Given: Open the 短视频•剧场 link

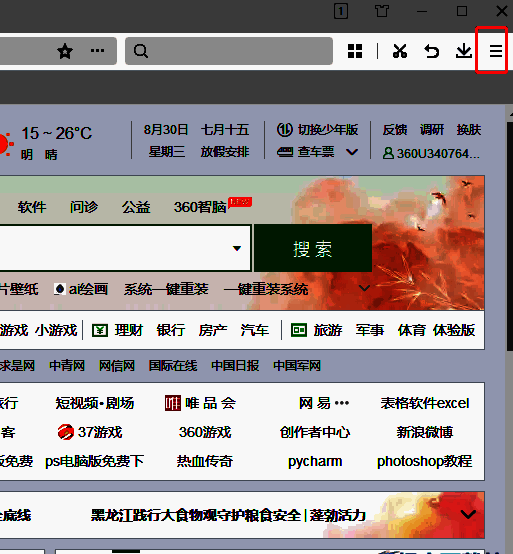Looking at the screenshot, I should [95, 403].
